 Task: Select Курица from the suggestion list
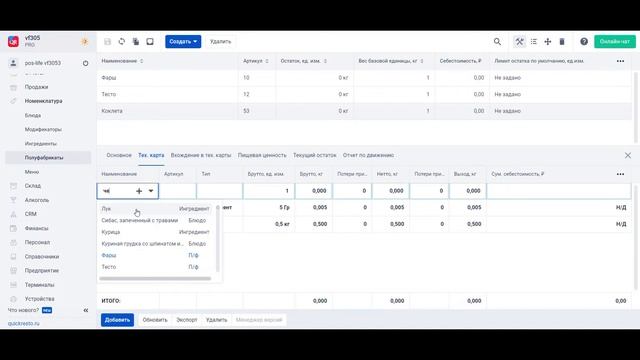click(155, 232)
